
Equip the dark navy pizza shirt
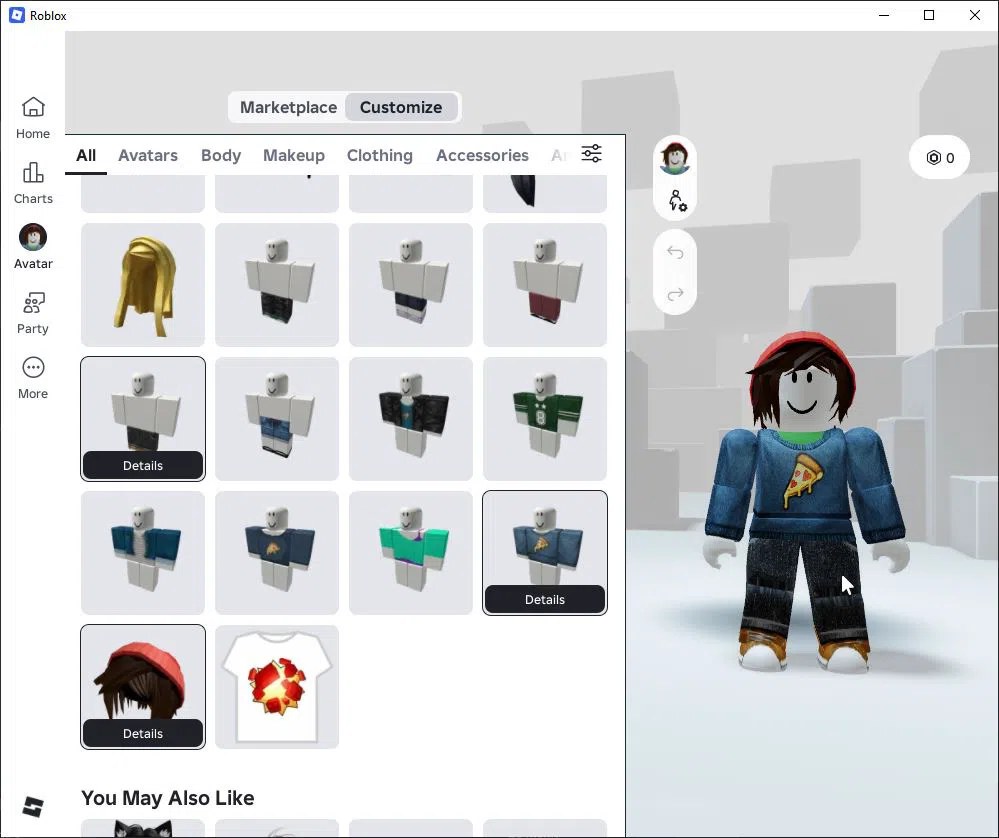point(277,553)
